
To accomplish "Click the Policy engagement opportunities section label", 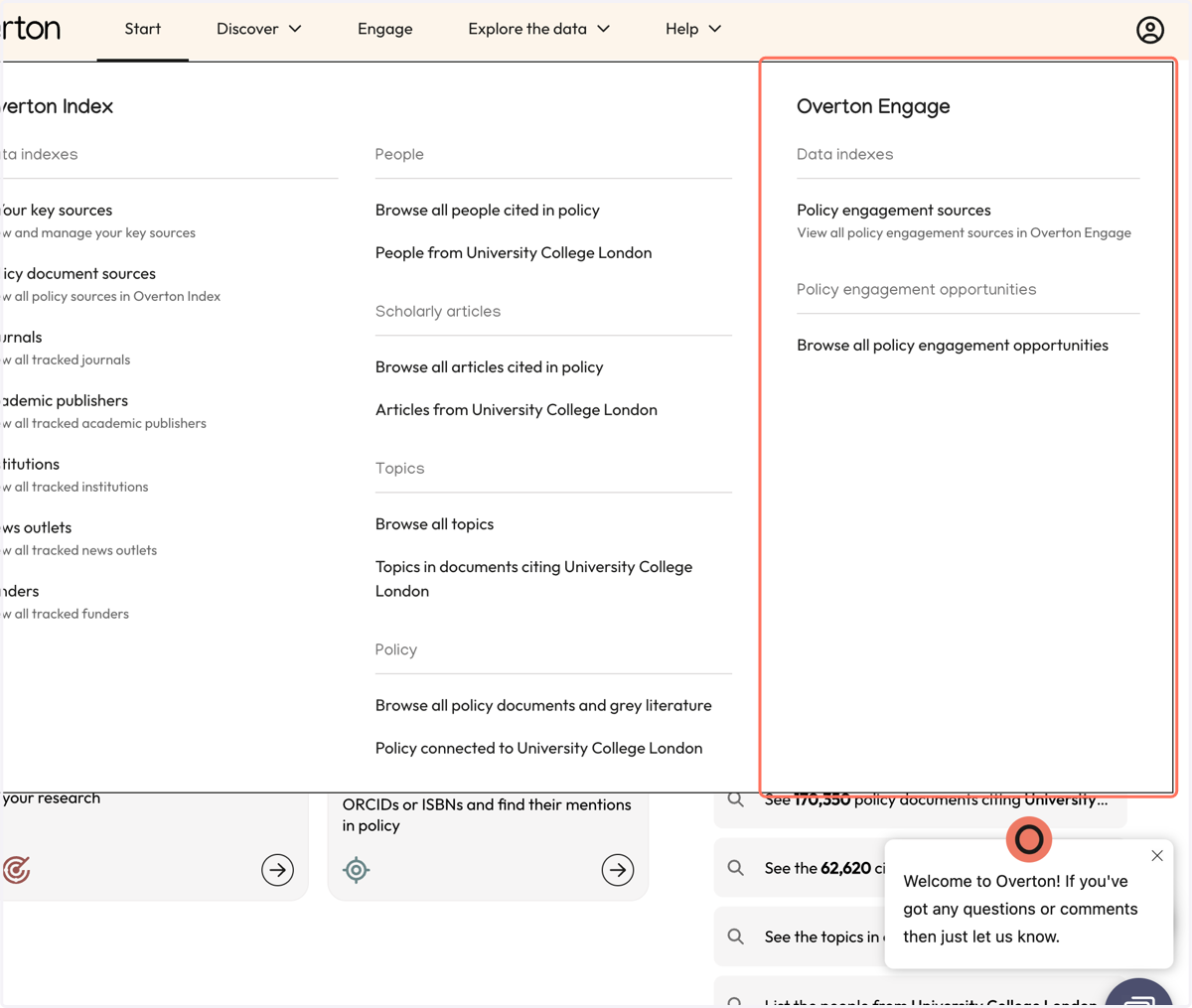I will pos(916,289).
